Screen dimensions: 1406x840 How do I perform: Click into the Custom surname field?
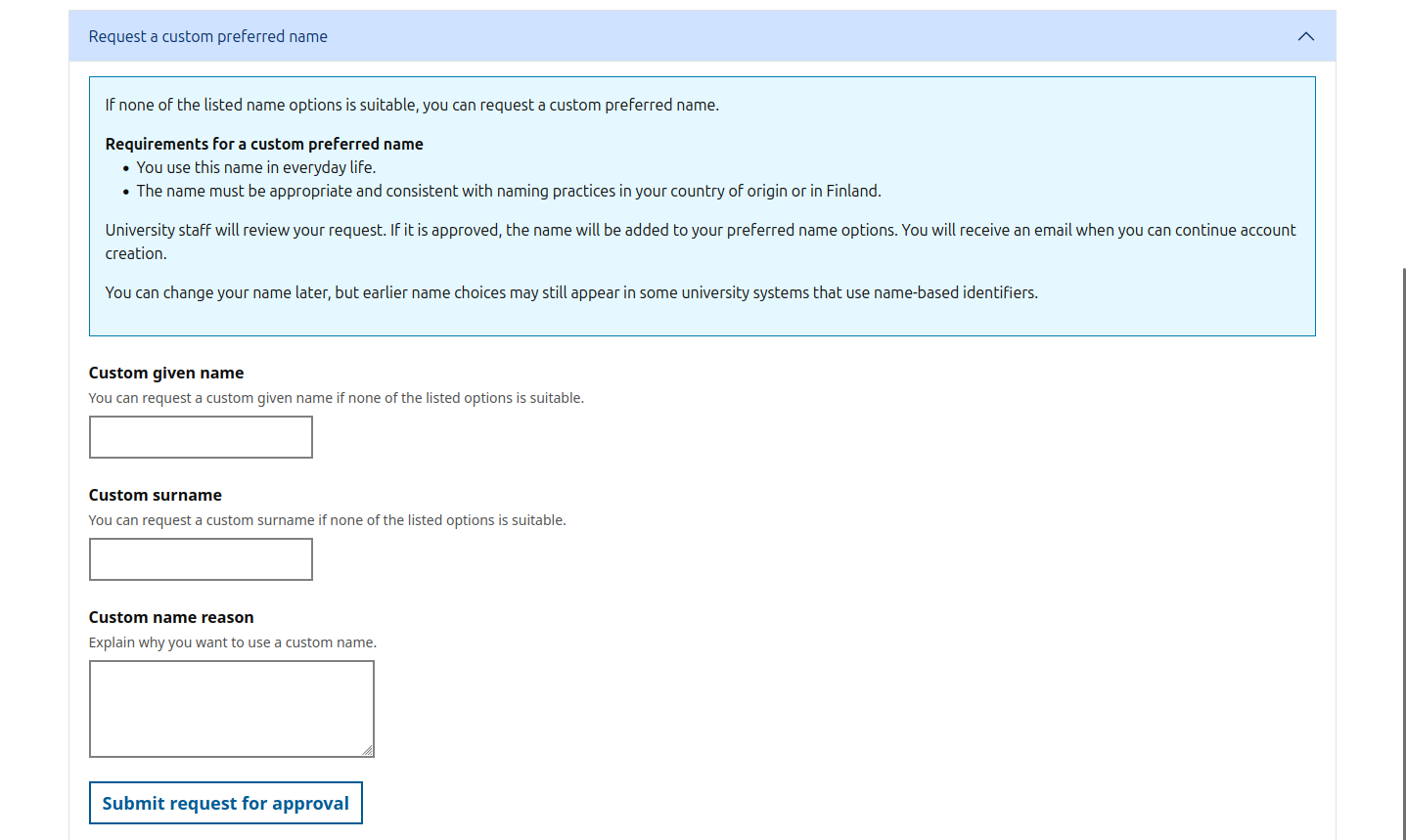coord(201,559)
